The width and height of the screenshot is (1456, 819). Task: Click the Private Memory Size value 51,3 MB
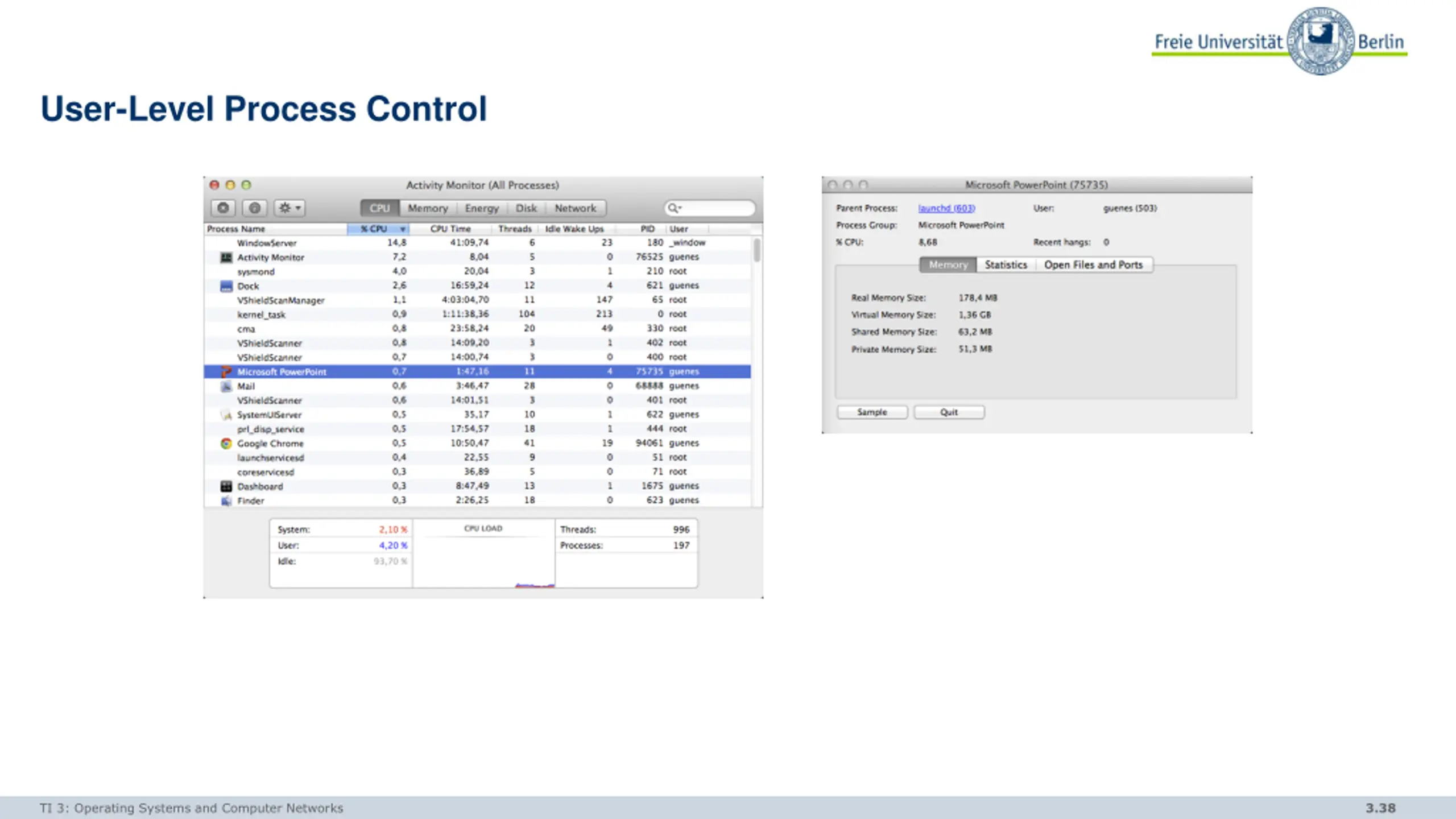(975, 349)
